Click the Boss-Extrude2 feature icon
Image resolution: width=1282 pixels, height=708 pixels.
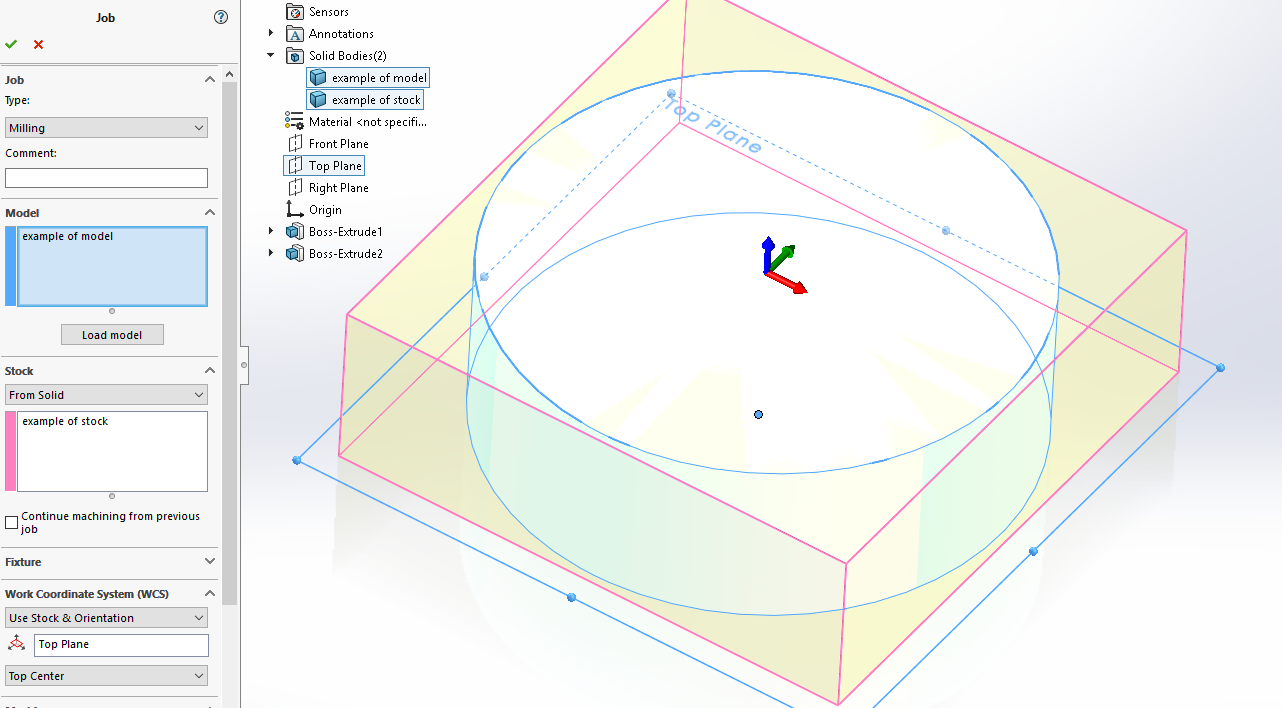294,253
